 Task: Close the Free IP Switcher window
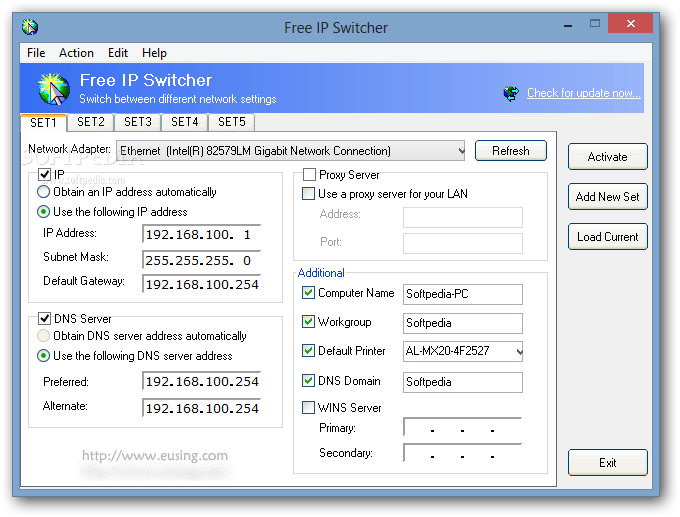[631, 23]
